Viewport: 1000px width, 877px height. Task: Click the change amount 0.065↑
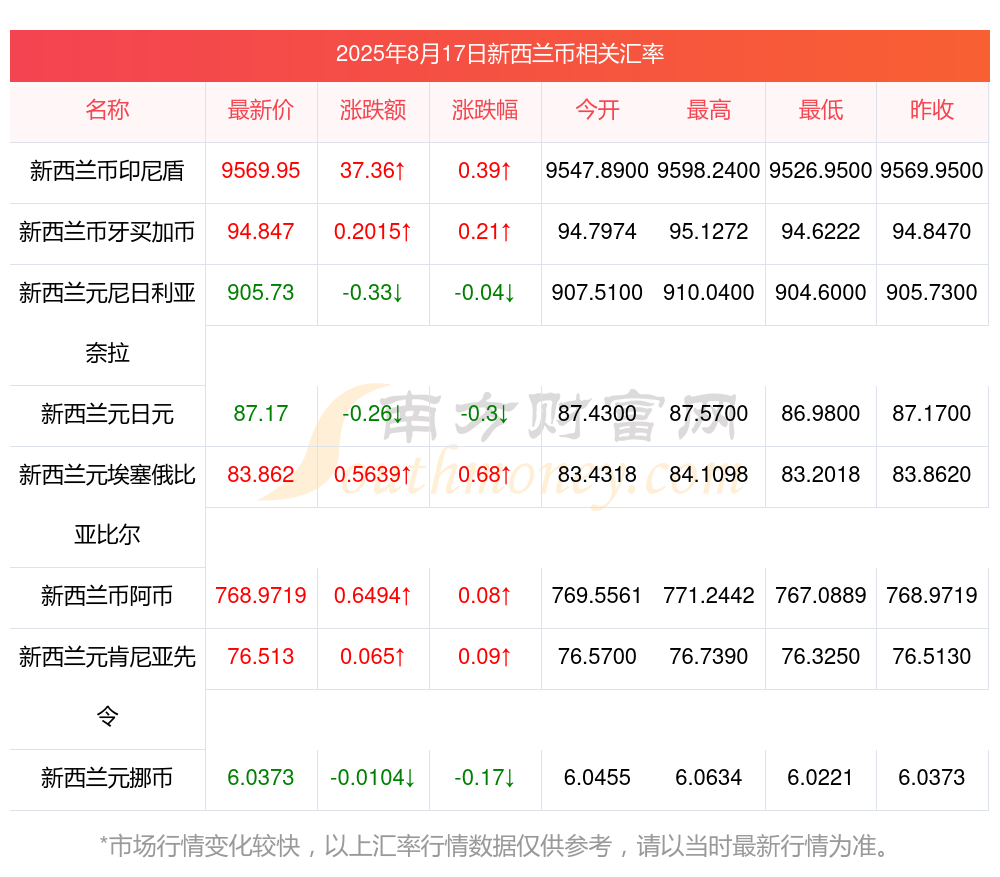tap(373, 656)
